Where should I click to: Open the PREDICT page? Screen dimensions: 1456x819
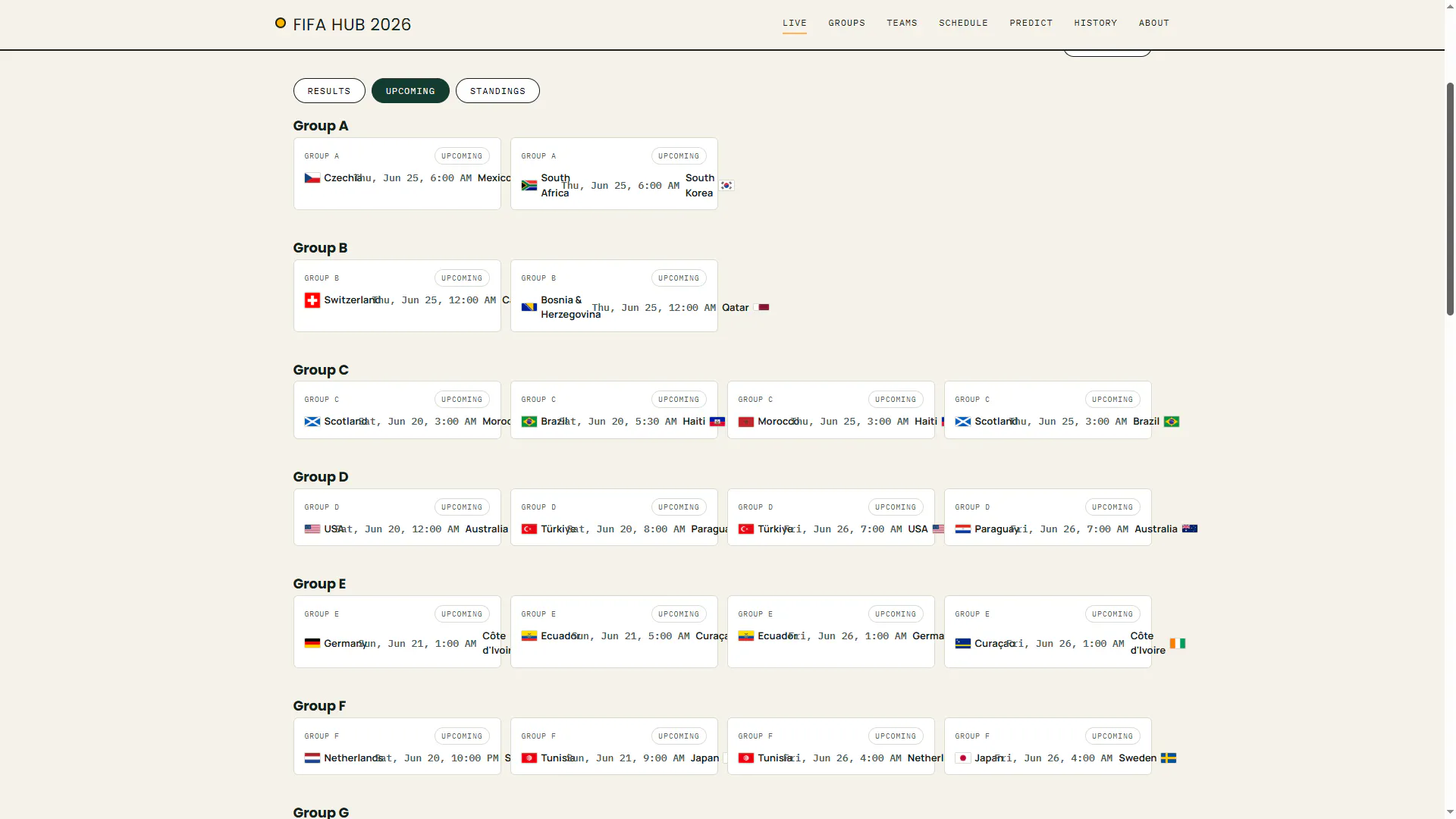click(x=1031, y=23)
